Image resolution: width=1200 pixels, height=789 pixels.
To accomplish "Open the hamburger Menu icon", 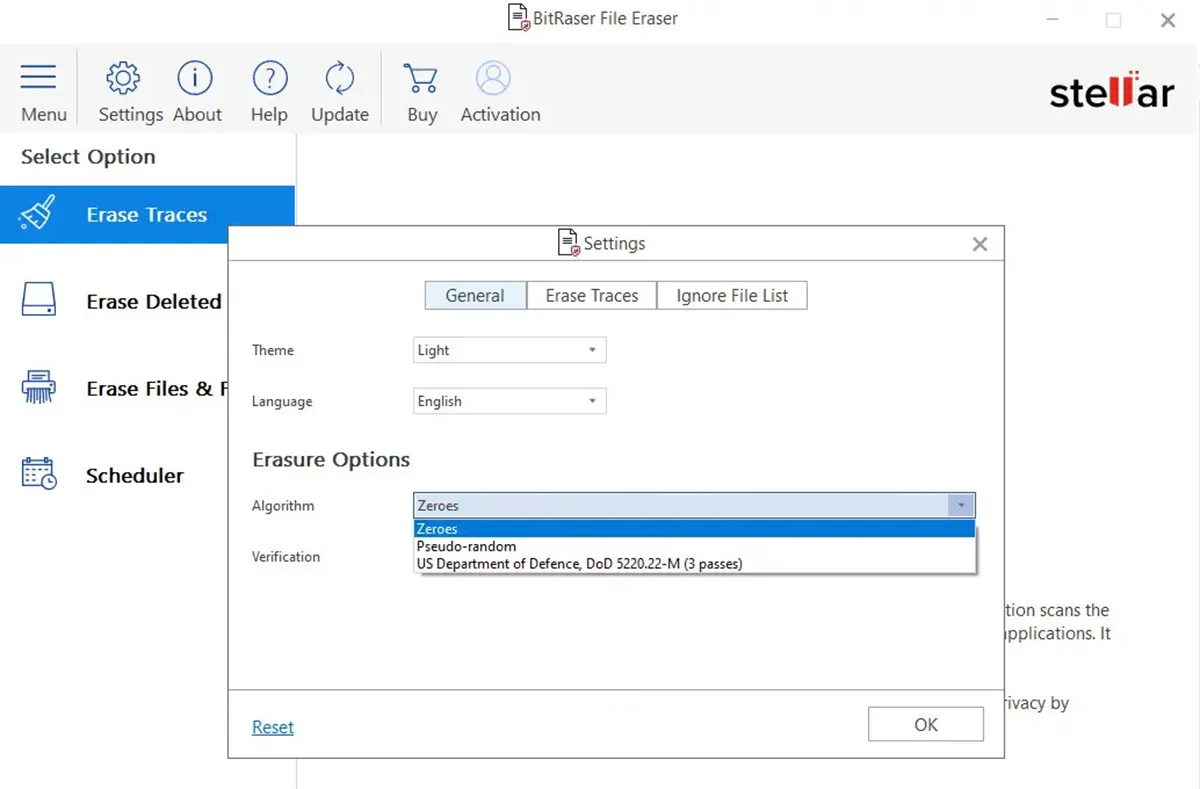I will (x=39, y=77).
